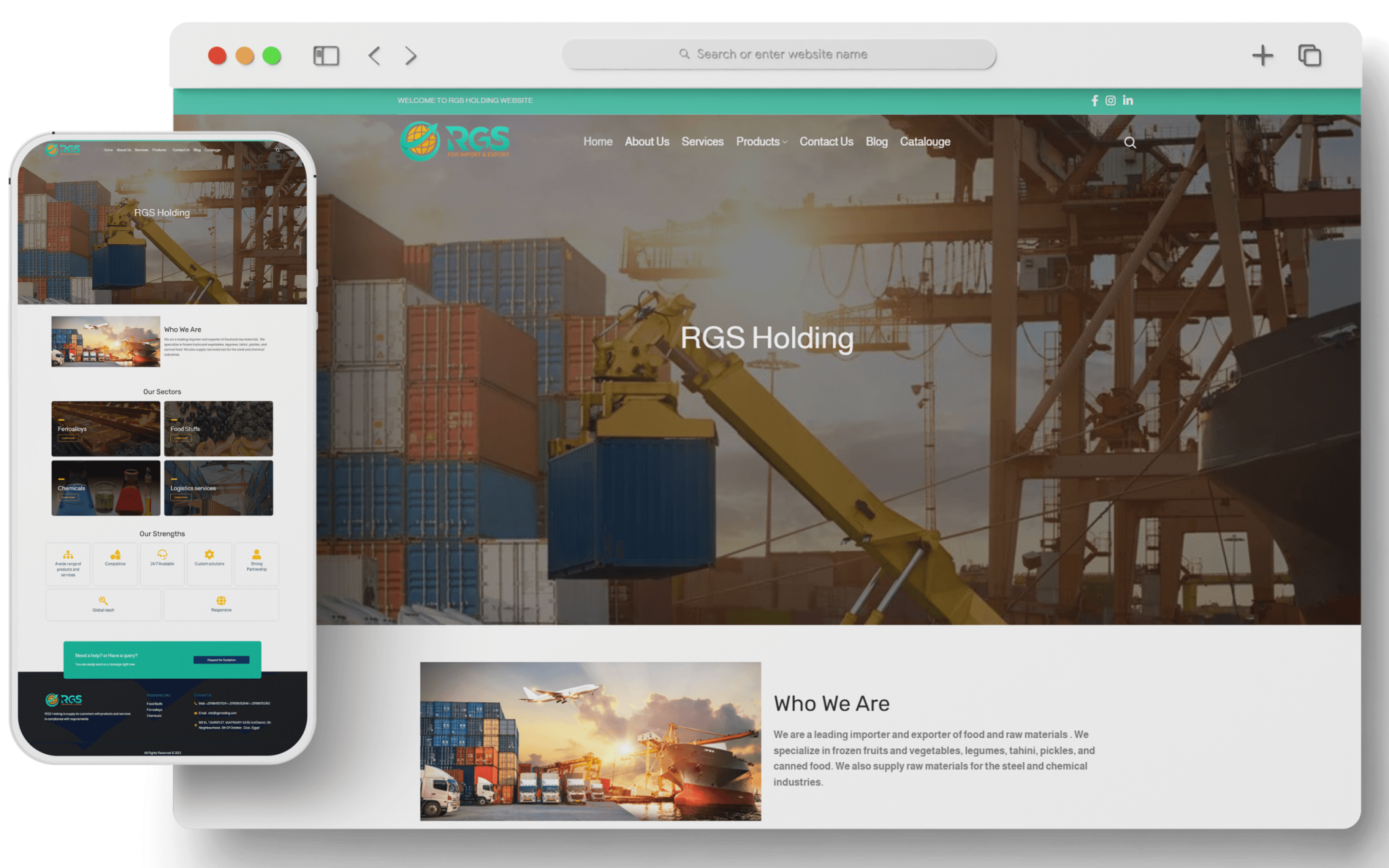This screenshot has height=868, width=1389.
Task: Click the Custom solutions gear icon
Action: [210, 554]
